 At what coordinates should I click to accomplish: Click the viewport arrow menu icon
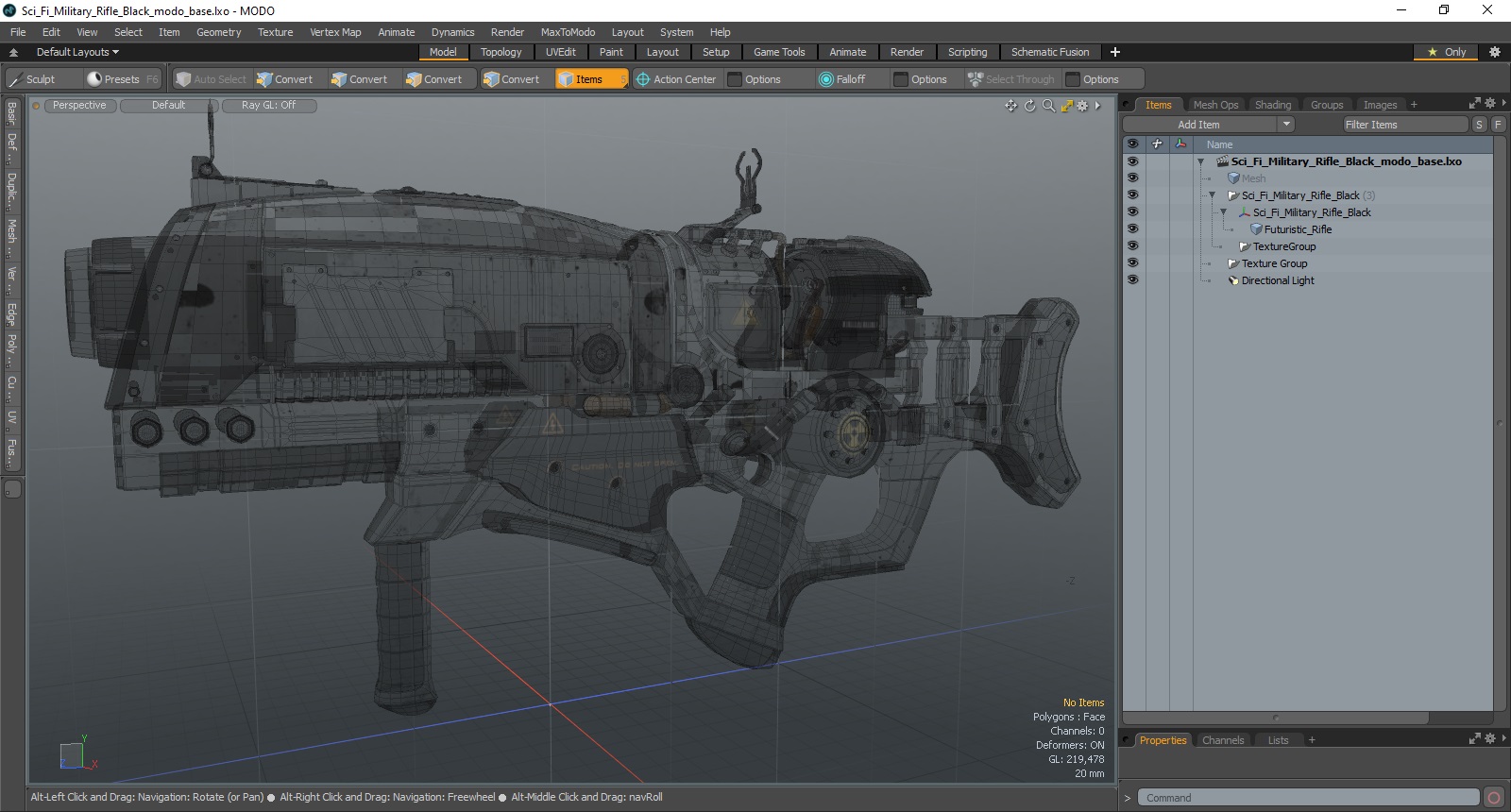(x=1097, y=106)
